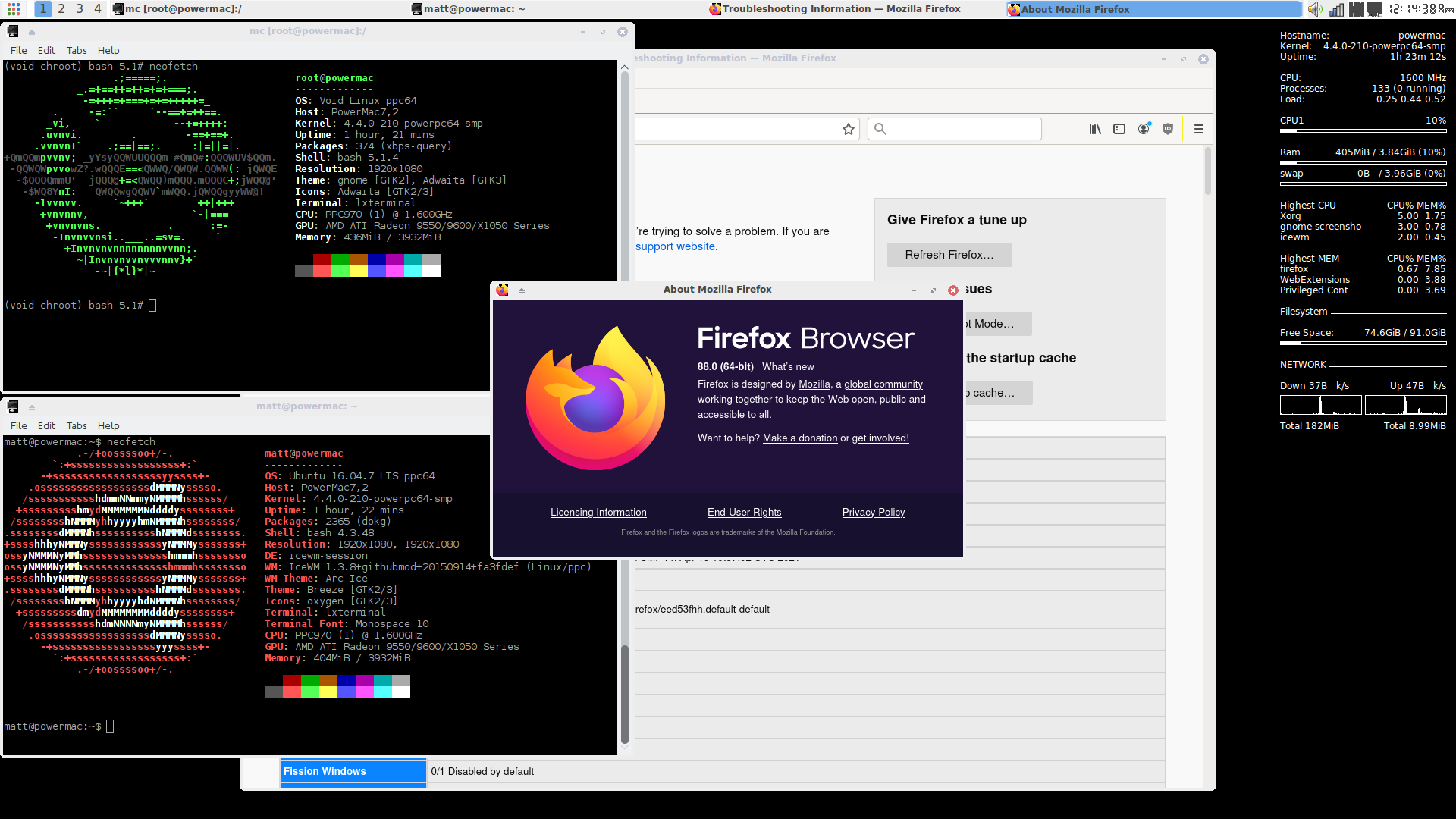Open Tabs menu in mc root terminal
Image resolution: width=1456 pixels, height=819 pixels.
[x=77, y=51]
